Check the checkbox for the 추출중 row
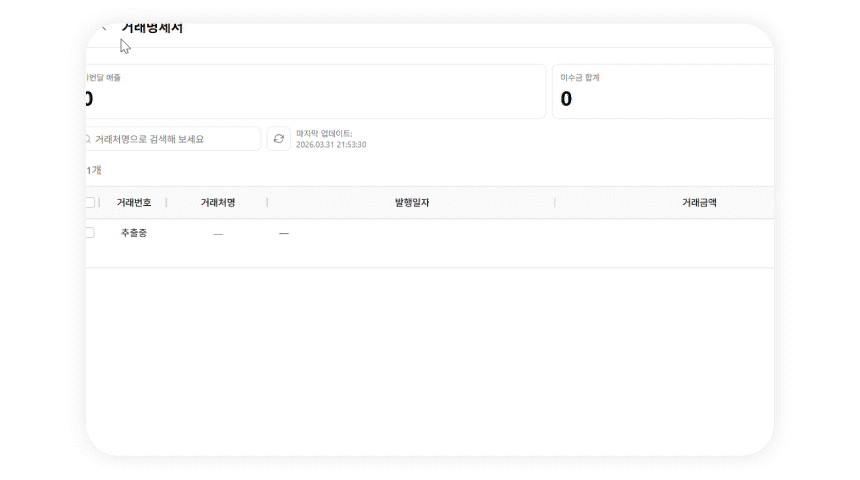860x480 pixels. pos(90,232)
